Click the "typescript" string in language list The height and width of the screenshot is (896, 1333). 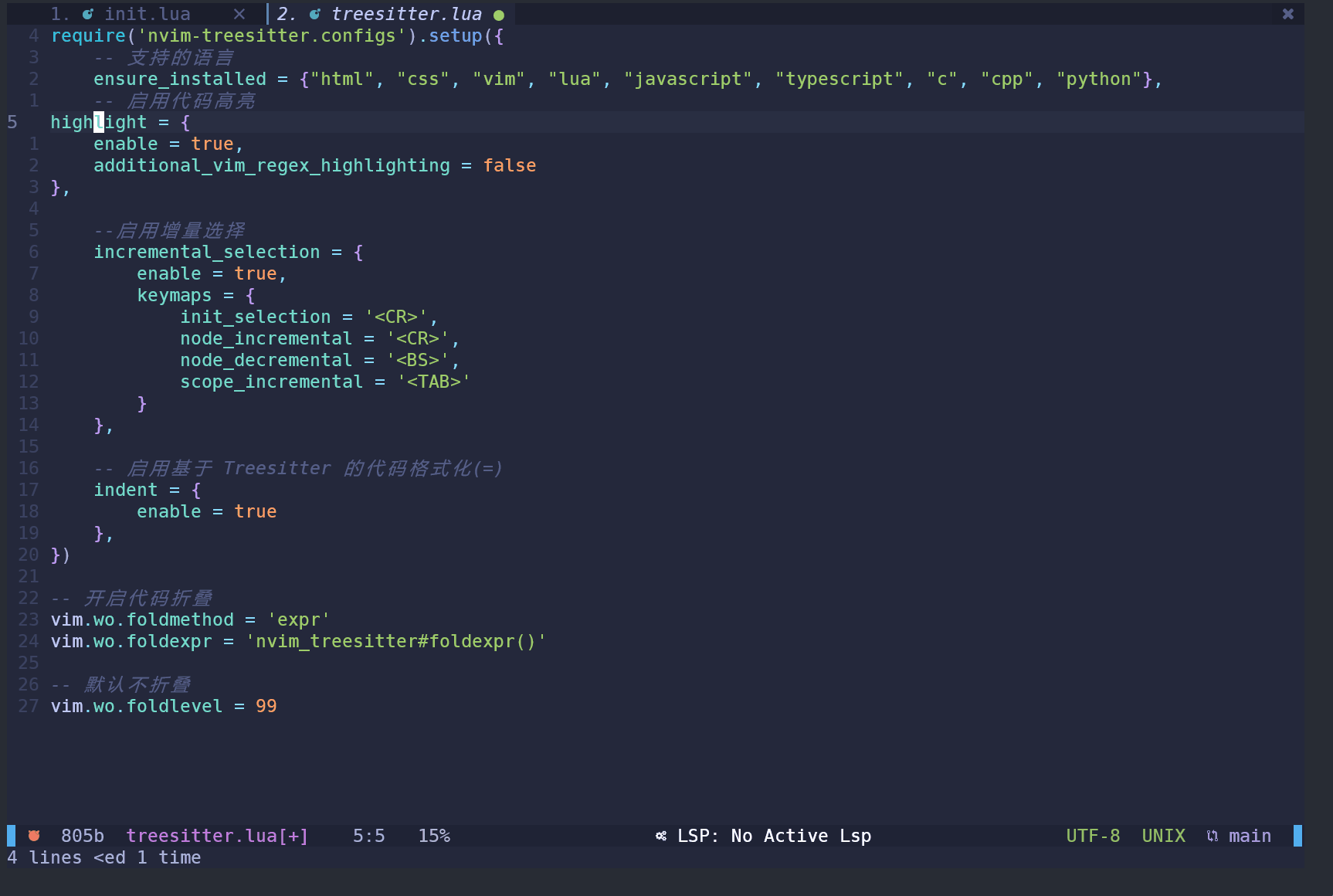[x=839, y=79]
